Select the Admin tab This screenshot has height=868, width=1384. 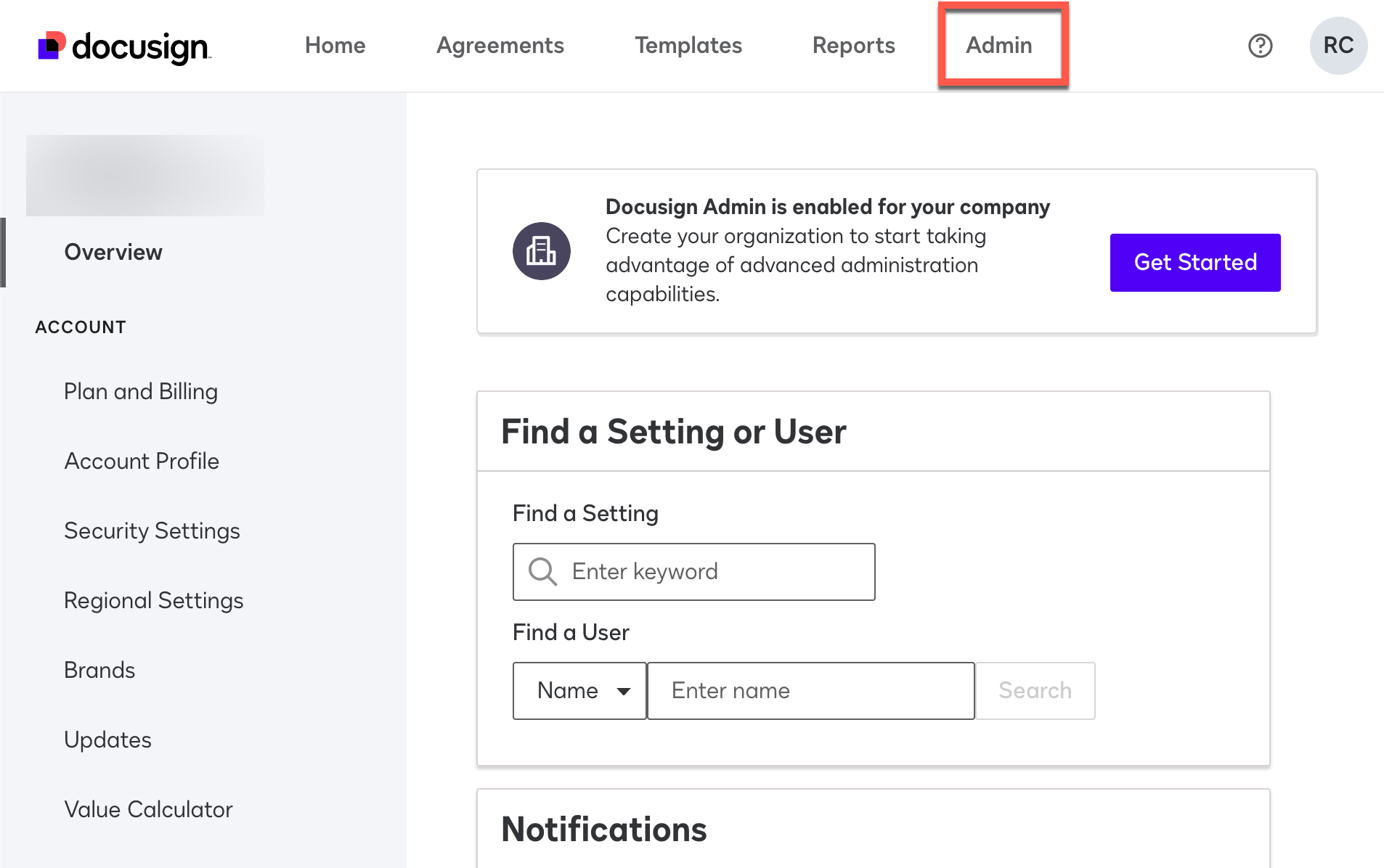(x=998, y=46)
